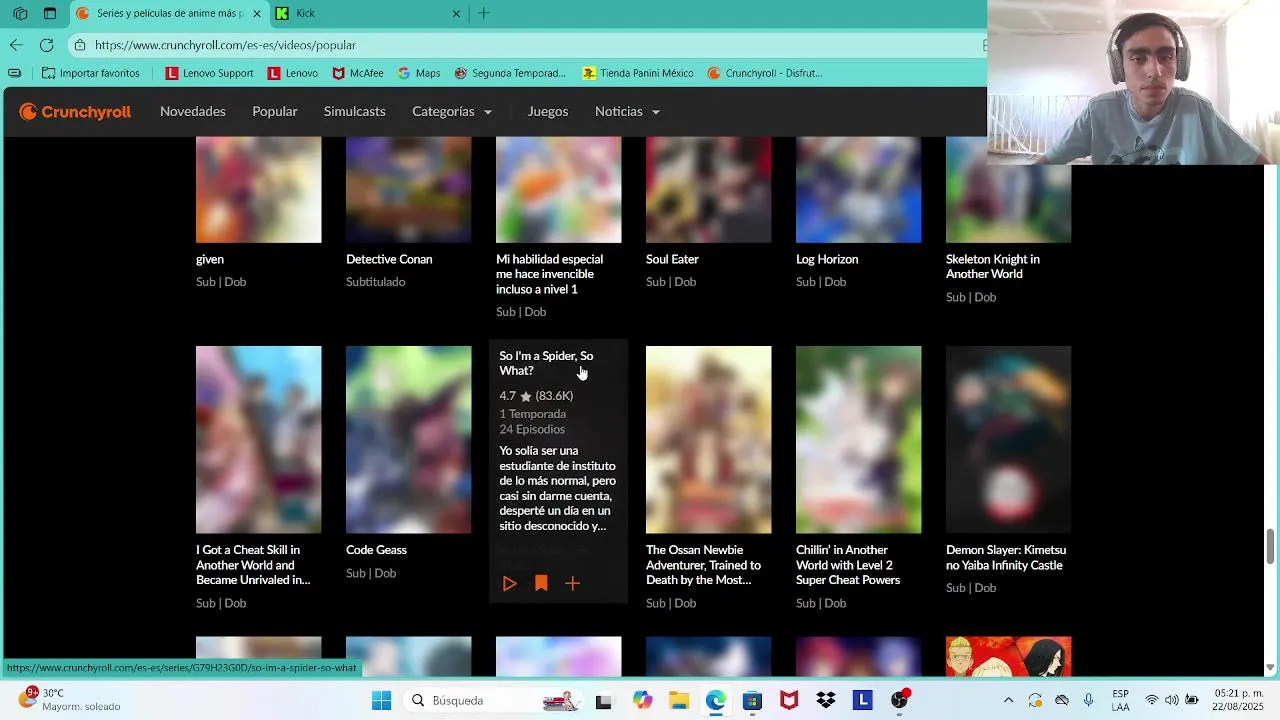Go back to the previous page
The image size is (1280, 720).
point(16,45)
